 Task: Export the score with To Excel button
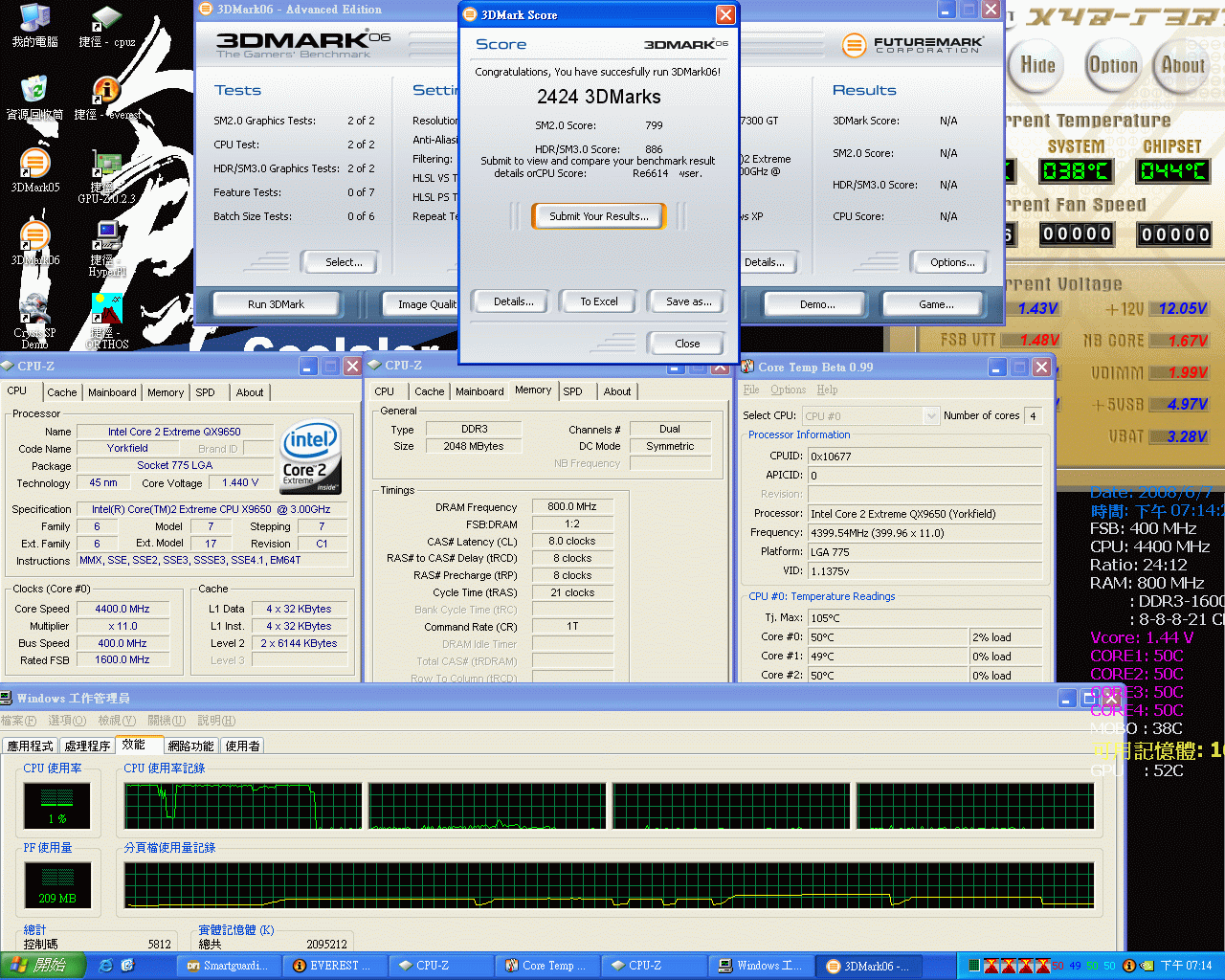pos(599,301)
